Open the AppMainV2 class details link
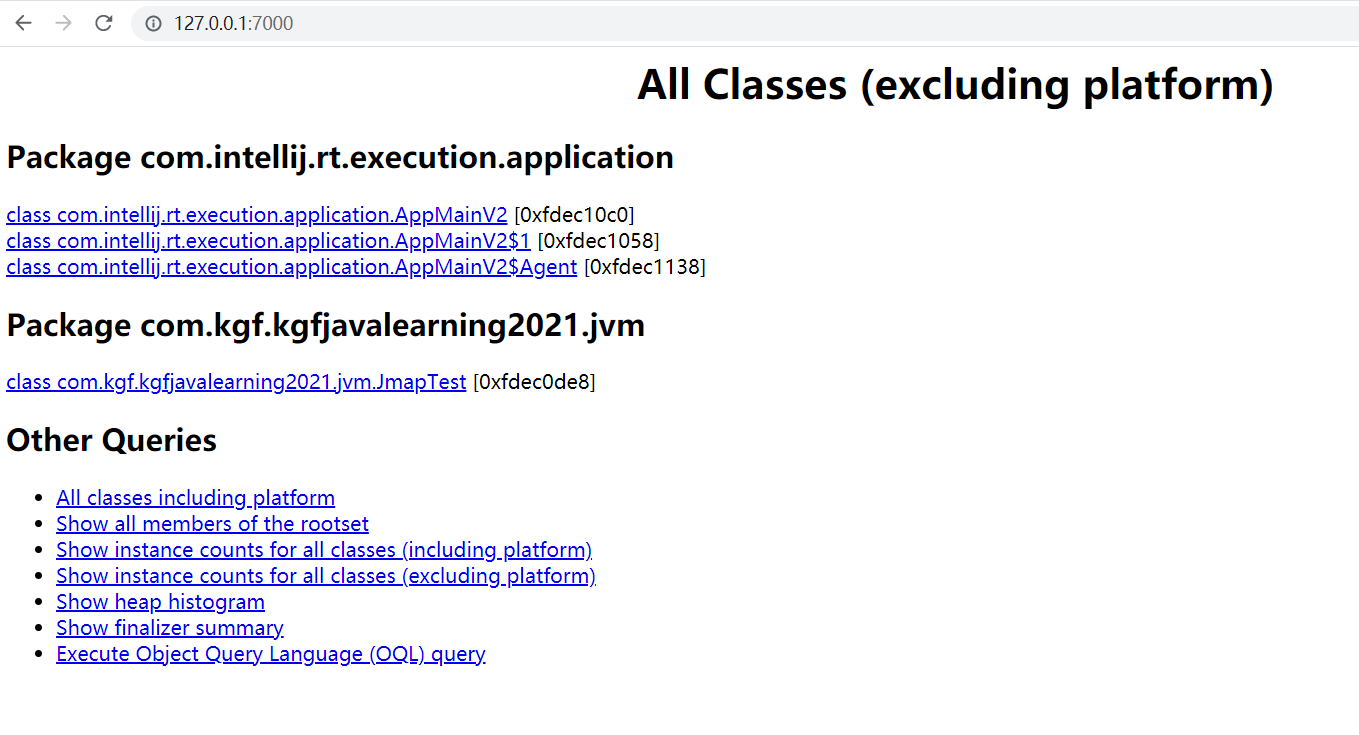The image size is (1359, 735). pos(255,214)
